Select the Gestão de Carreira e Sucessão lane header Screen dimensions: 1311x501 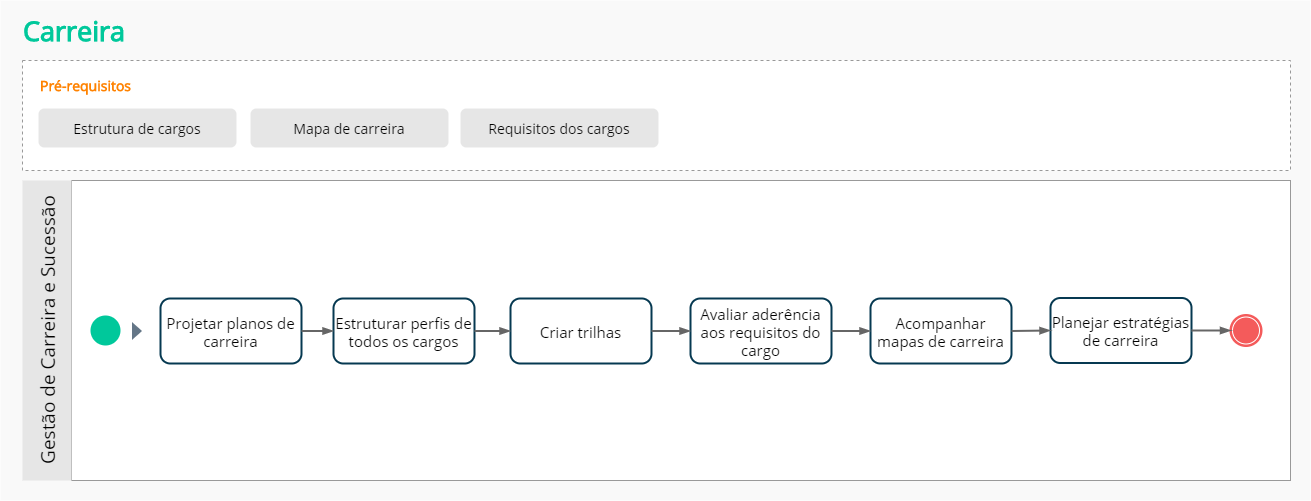47,330
